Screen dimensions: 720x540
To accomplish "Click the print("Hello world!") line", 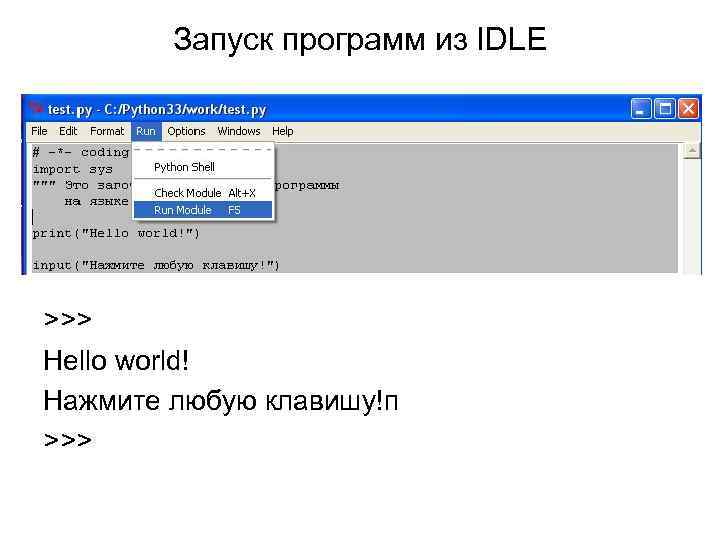I will [116, 233].
